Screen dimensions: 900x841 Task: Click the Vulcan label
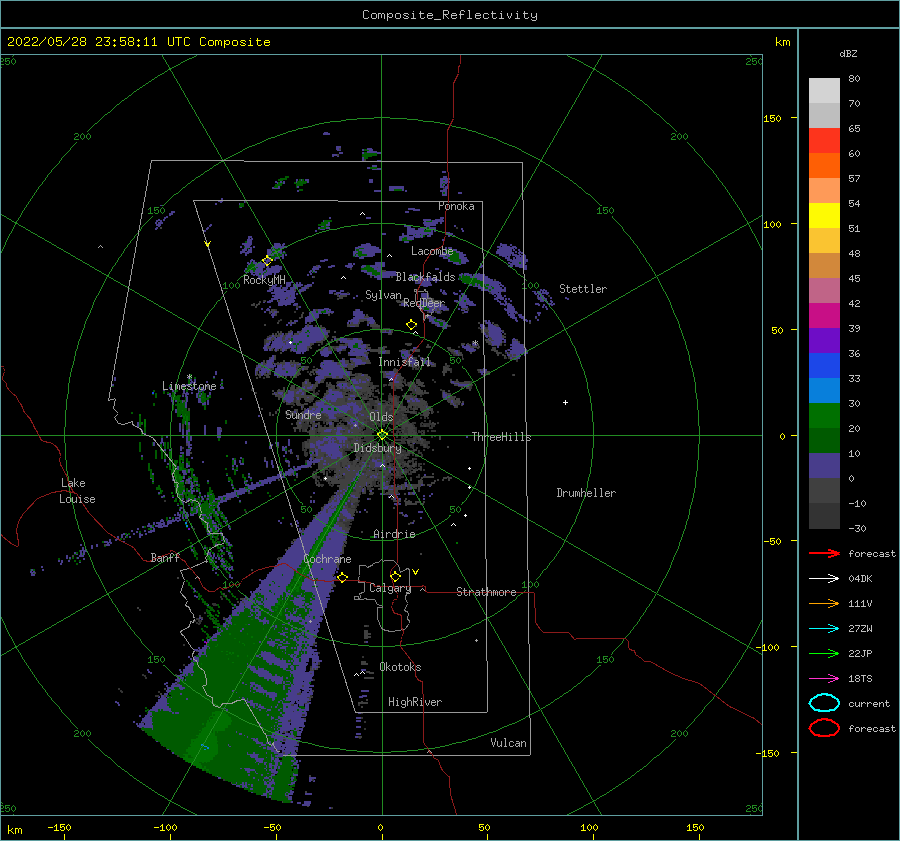tap(508, 743)
